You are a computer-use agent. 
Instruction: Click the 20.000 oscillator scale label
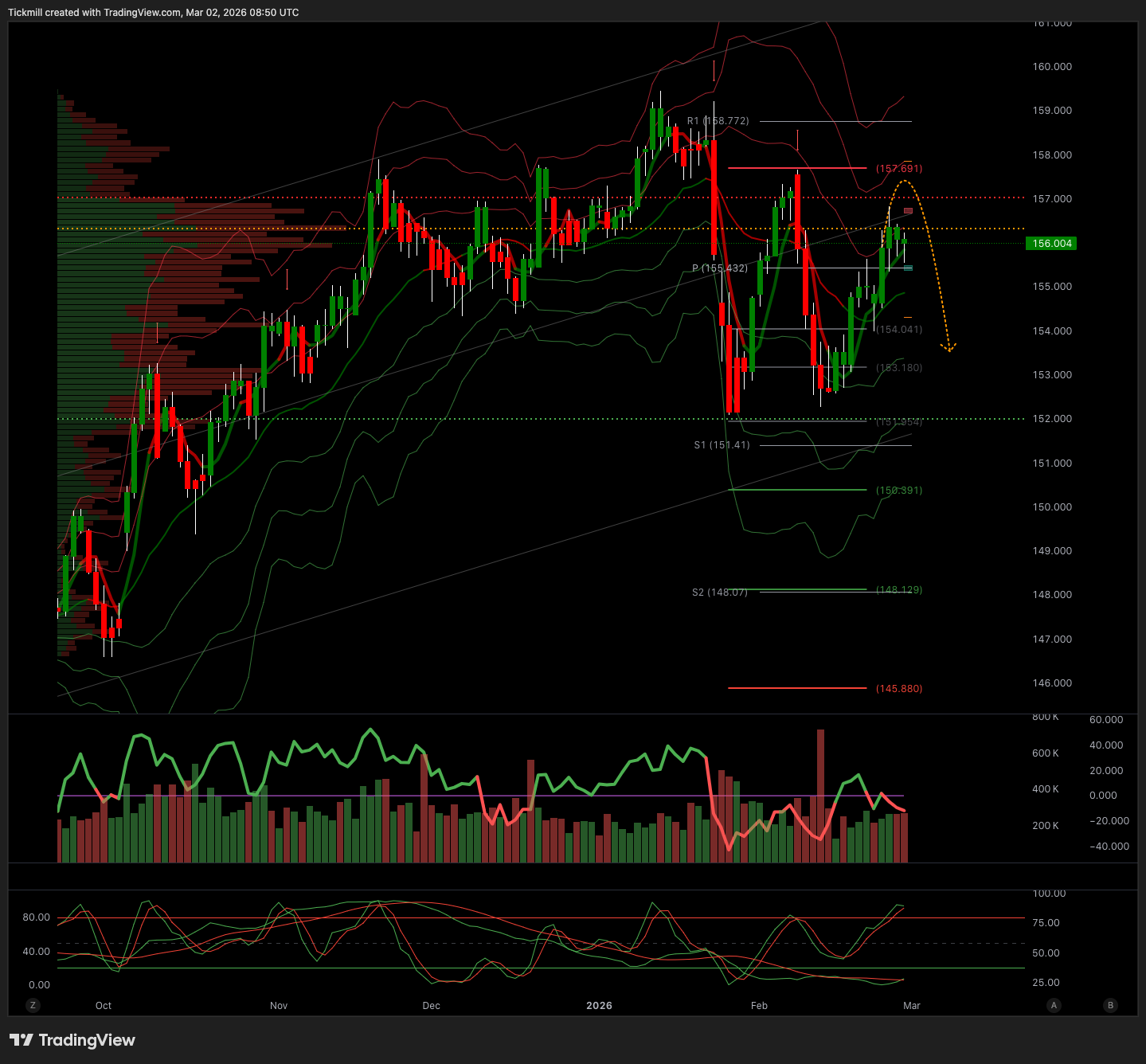[1106, 771]
